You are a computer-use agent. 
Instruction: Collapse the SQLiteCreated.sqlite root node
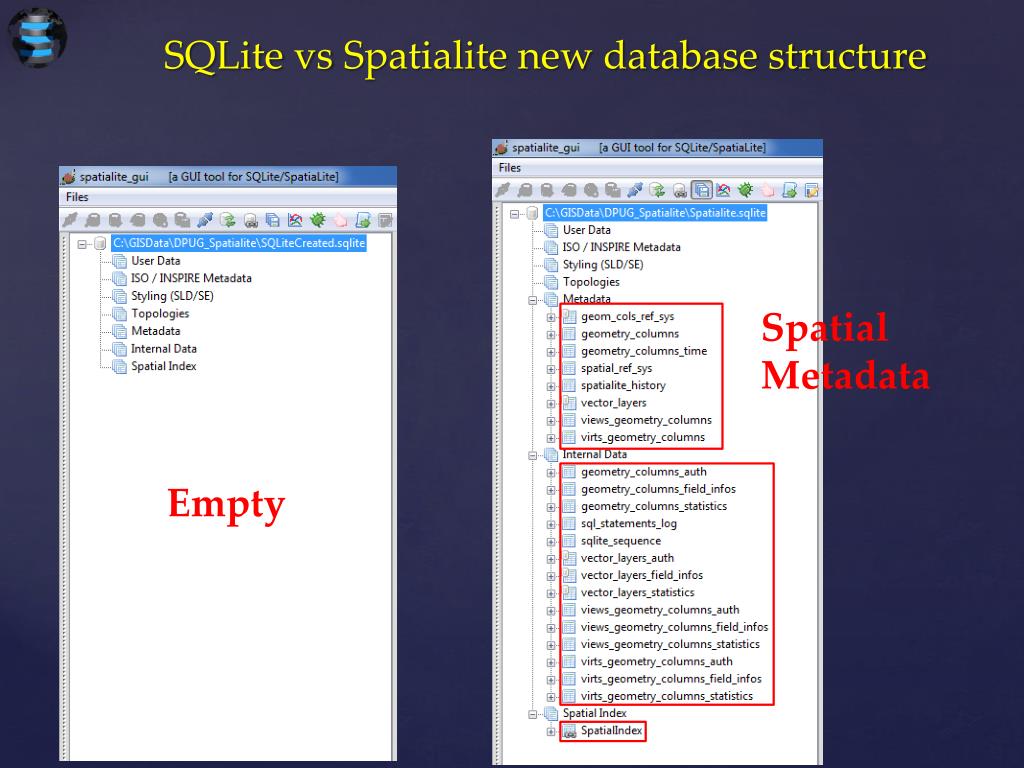coord(82,244)
